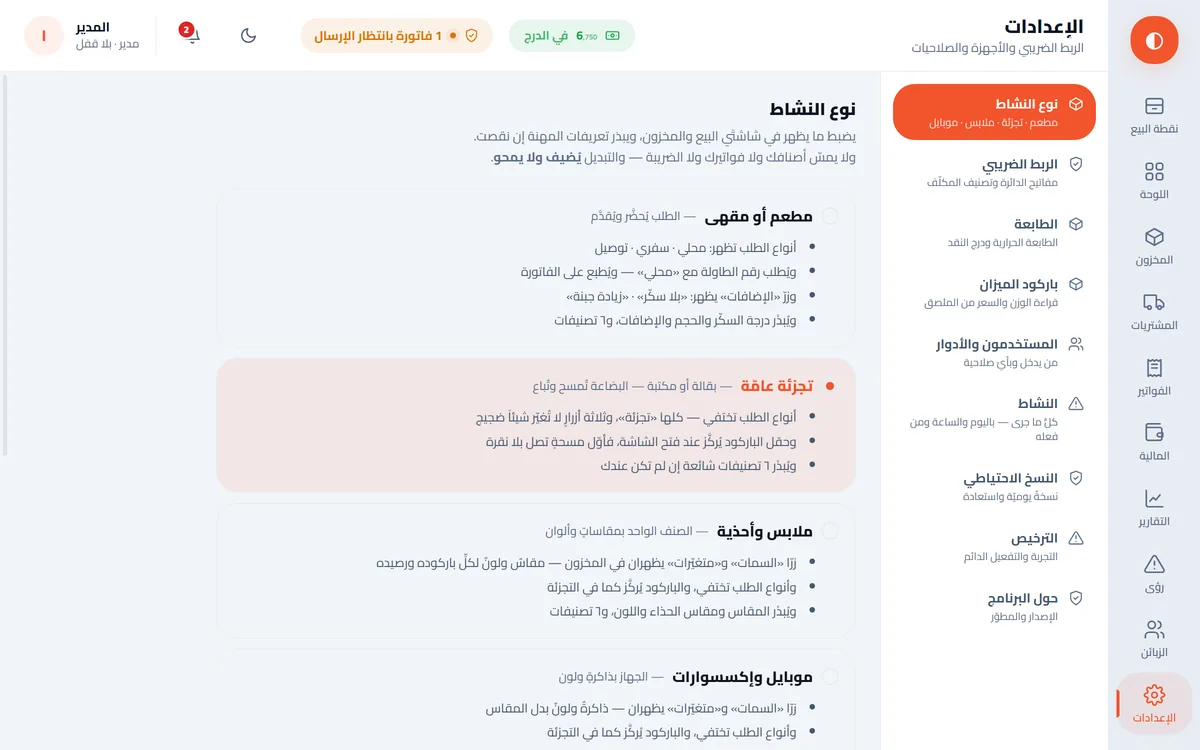Click the app logo at top right
Viewport: 1200px width, 750px height.
coord(1154,40)
